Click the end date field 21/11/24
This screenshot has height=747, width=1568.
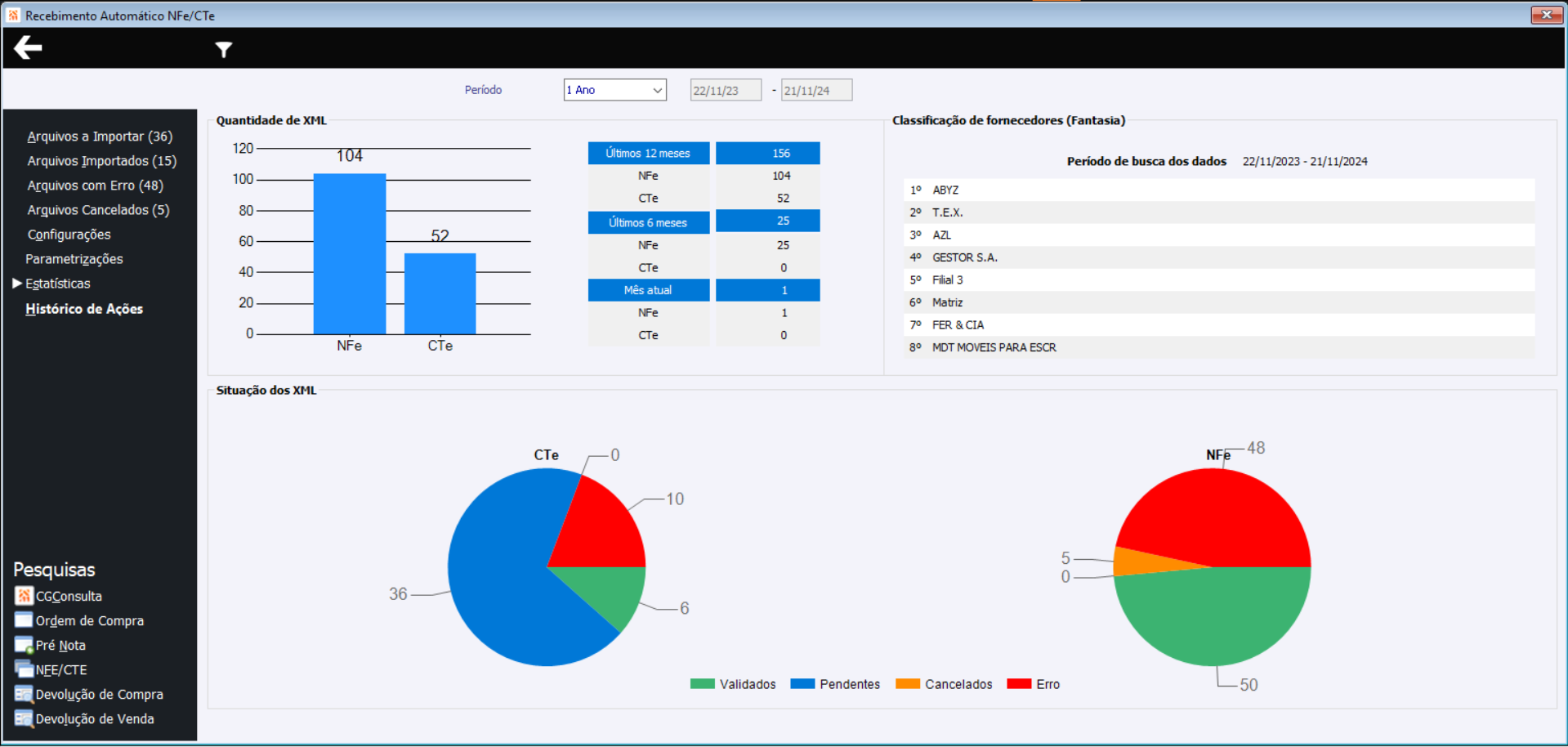[x=816, y=90]
